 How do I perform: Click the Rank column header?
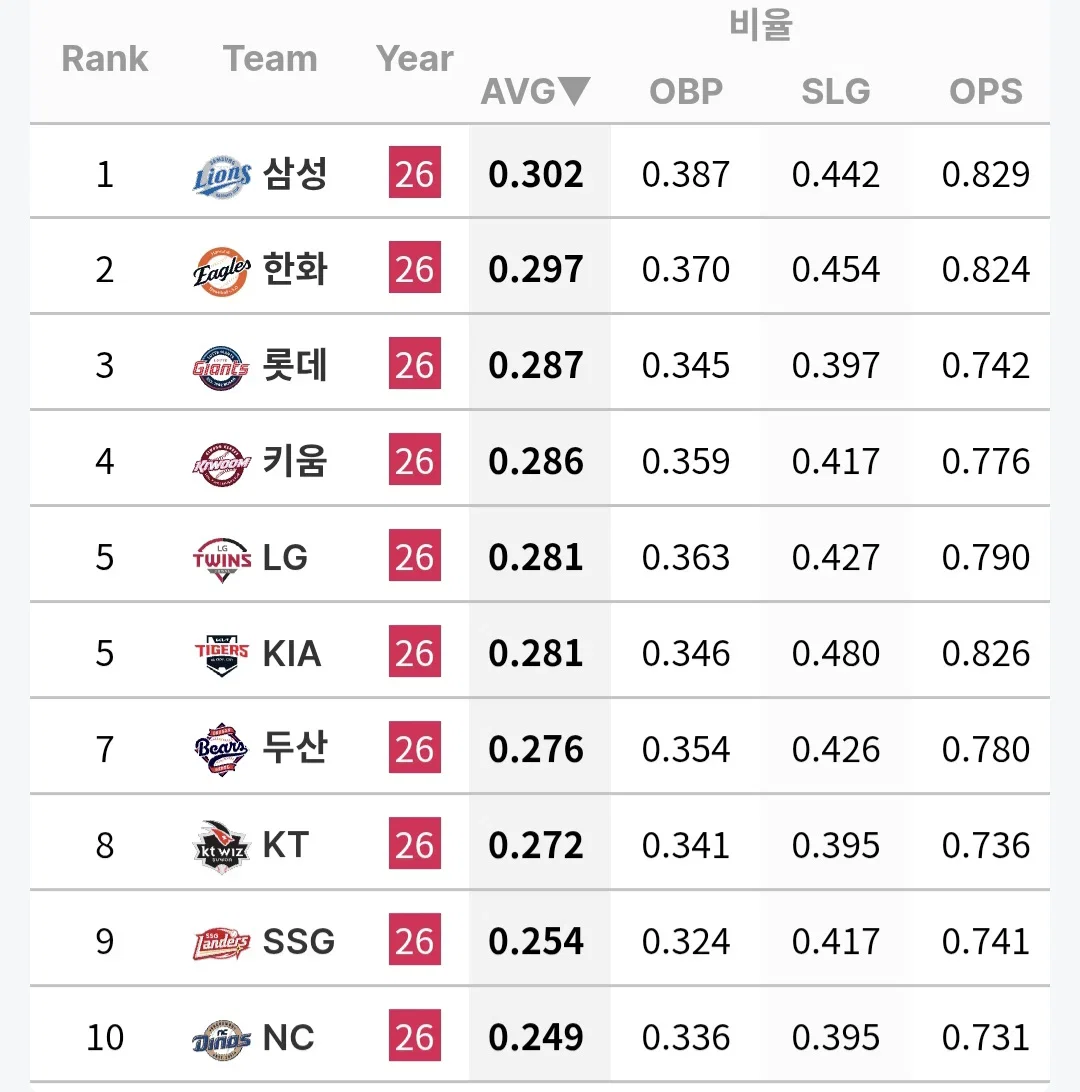(104, 58)
